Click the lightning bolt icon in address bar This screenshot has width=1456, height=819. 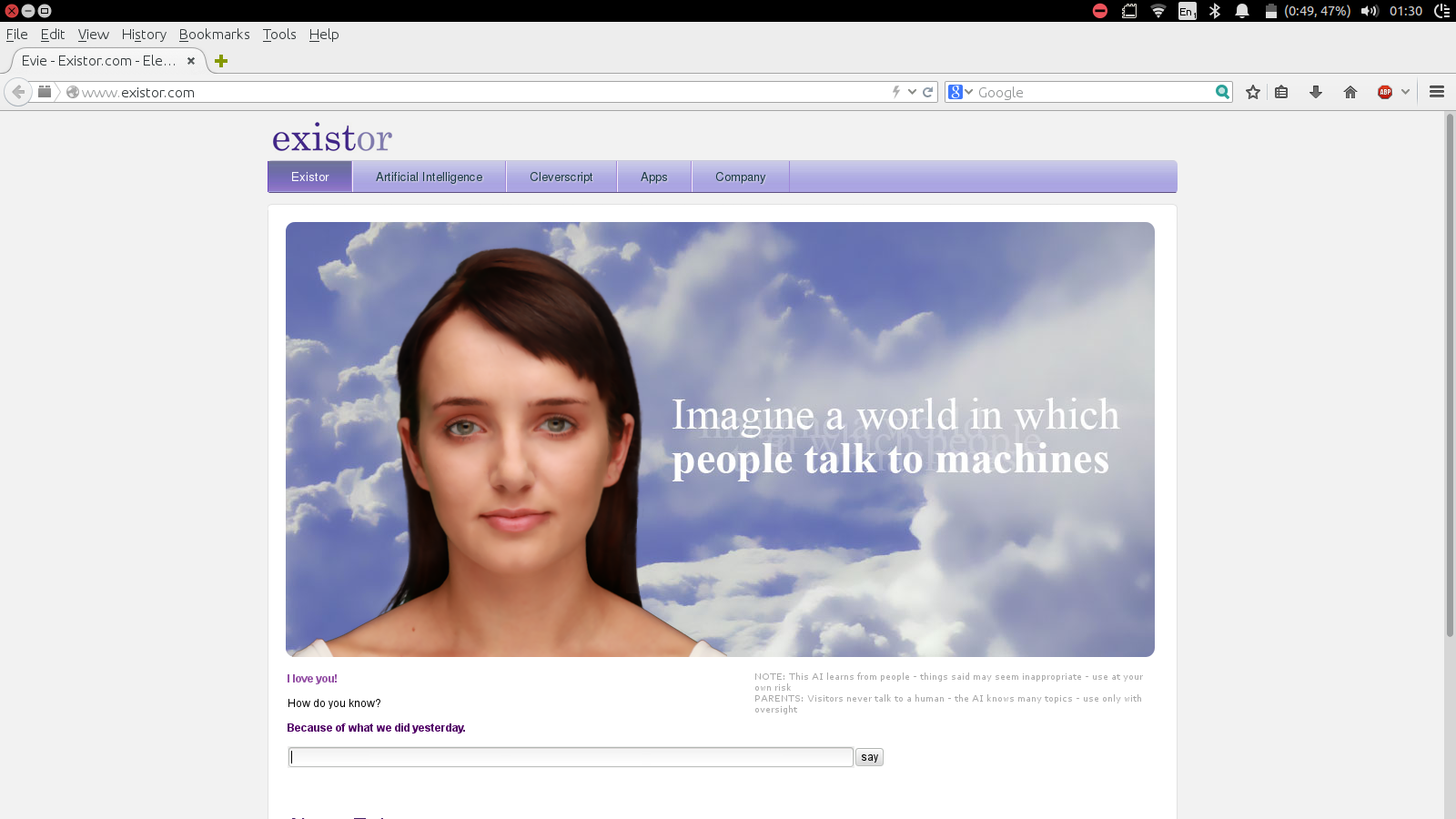pos(896,92)
